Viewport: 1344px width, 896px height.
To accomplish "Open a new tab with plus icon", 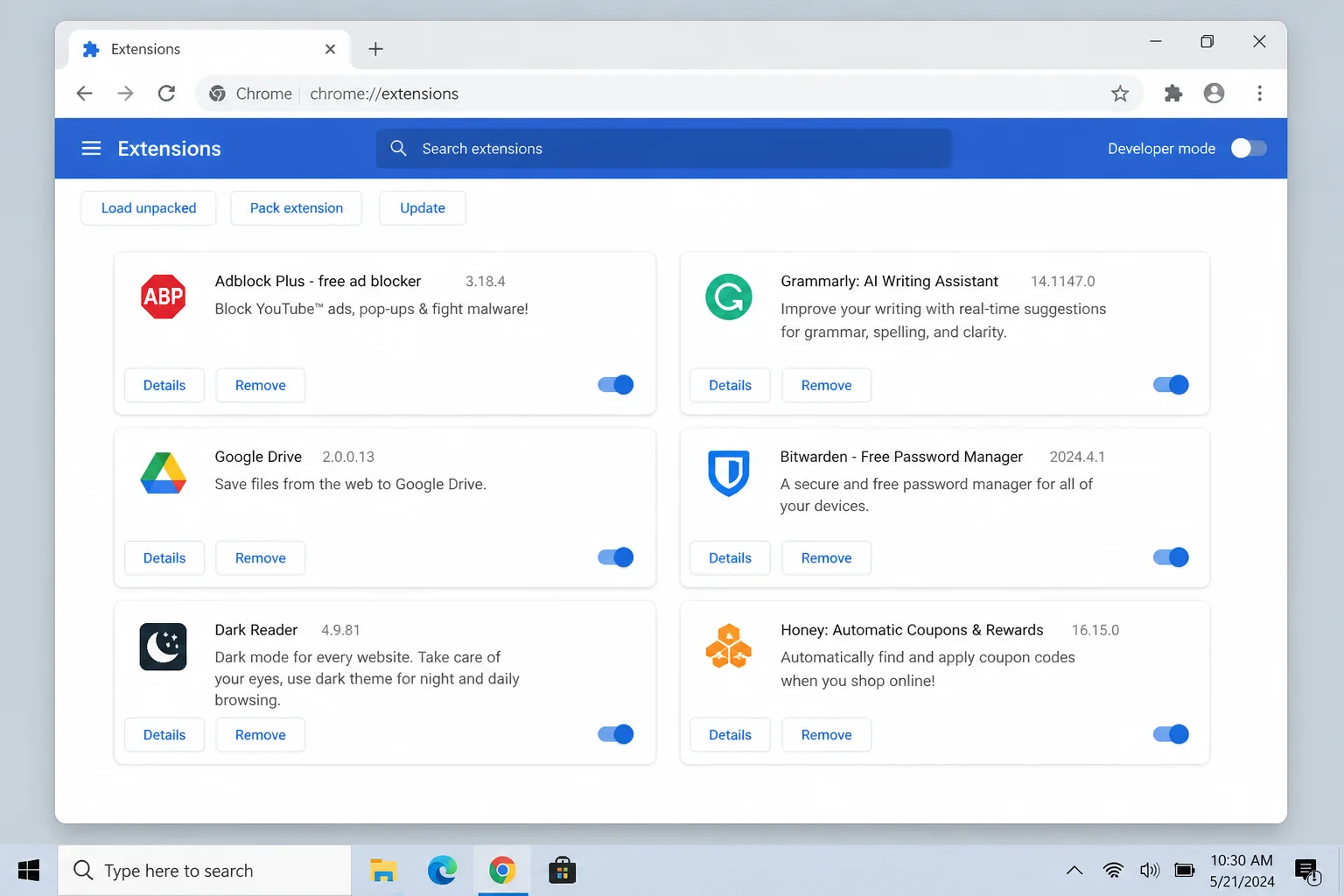I will [376, 49].
